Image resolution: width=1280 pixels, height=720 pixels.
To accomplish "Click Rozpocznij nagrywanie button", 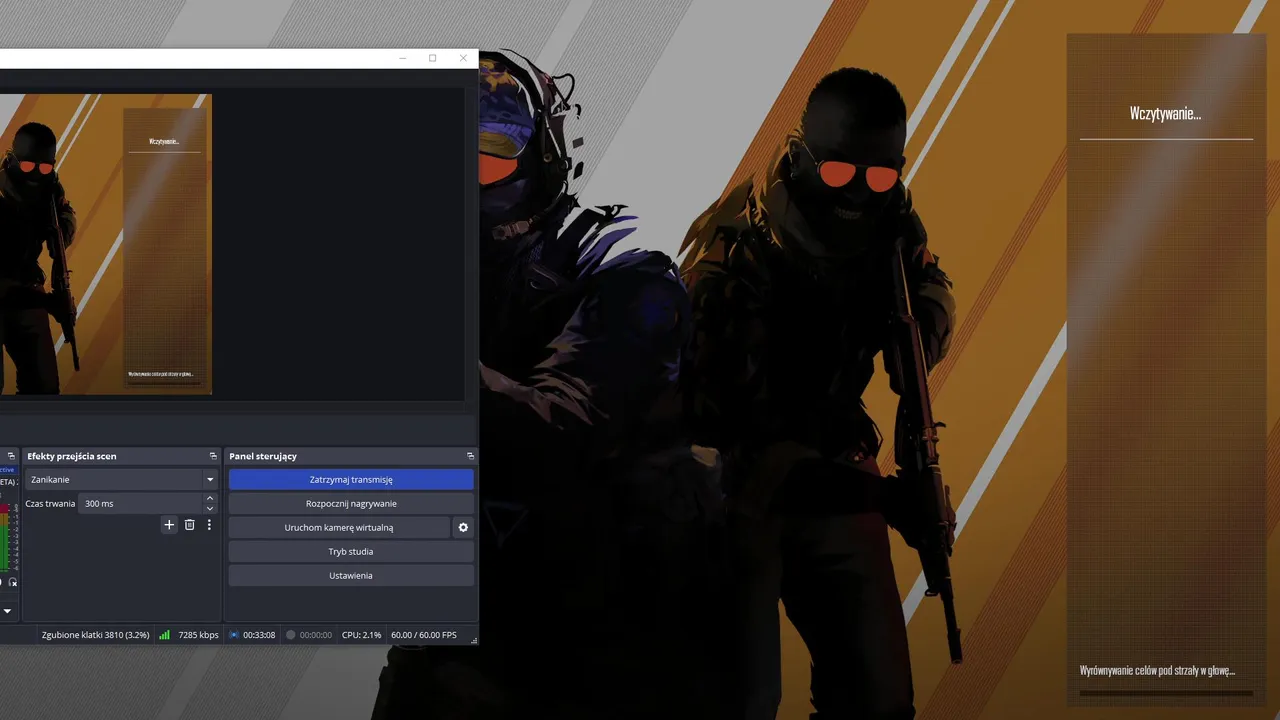I will 351,503.
